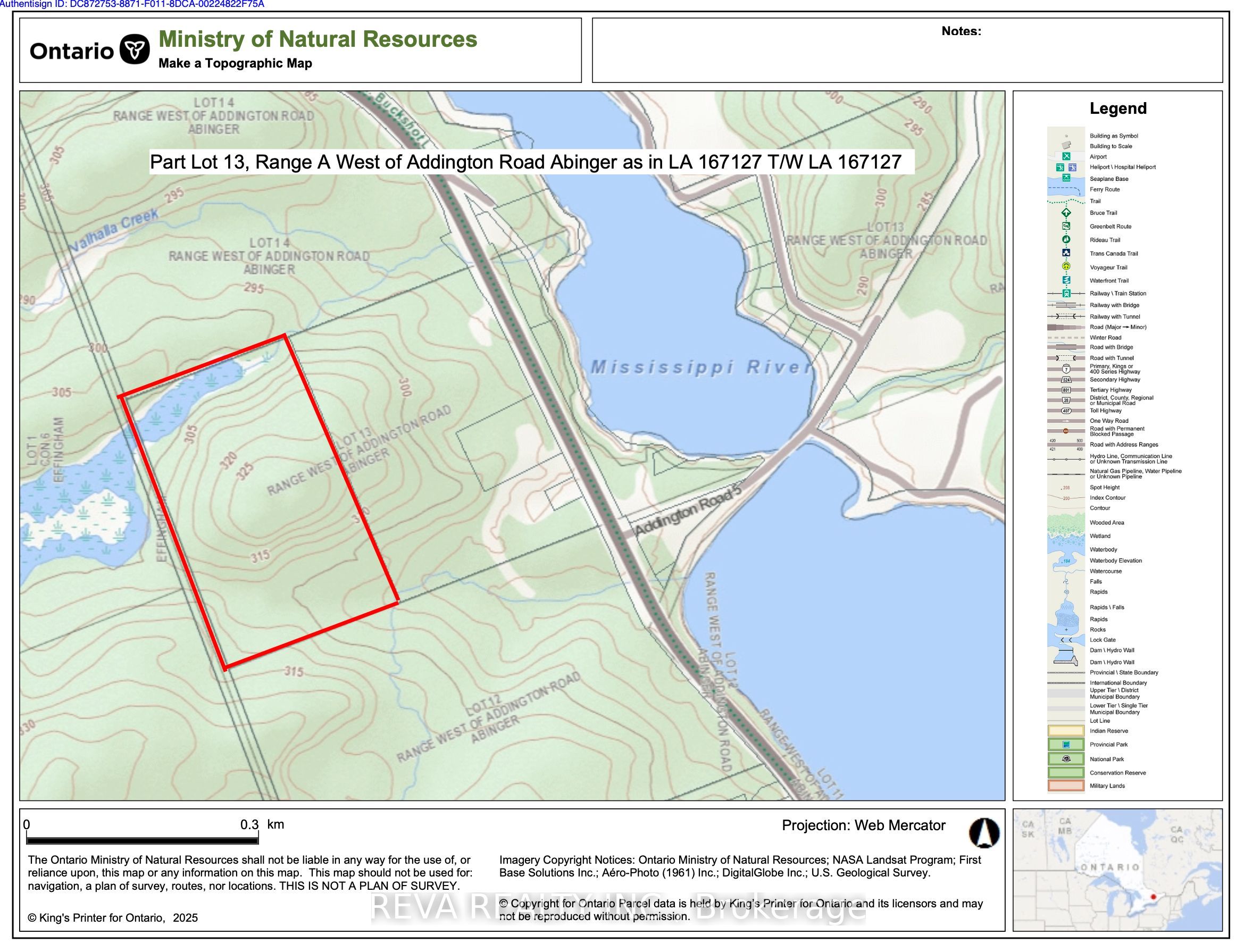Click the Military Lands color swatch
Viewport: 1236px width, 952px height.
(1066, 786)
